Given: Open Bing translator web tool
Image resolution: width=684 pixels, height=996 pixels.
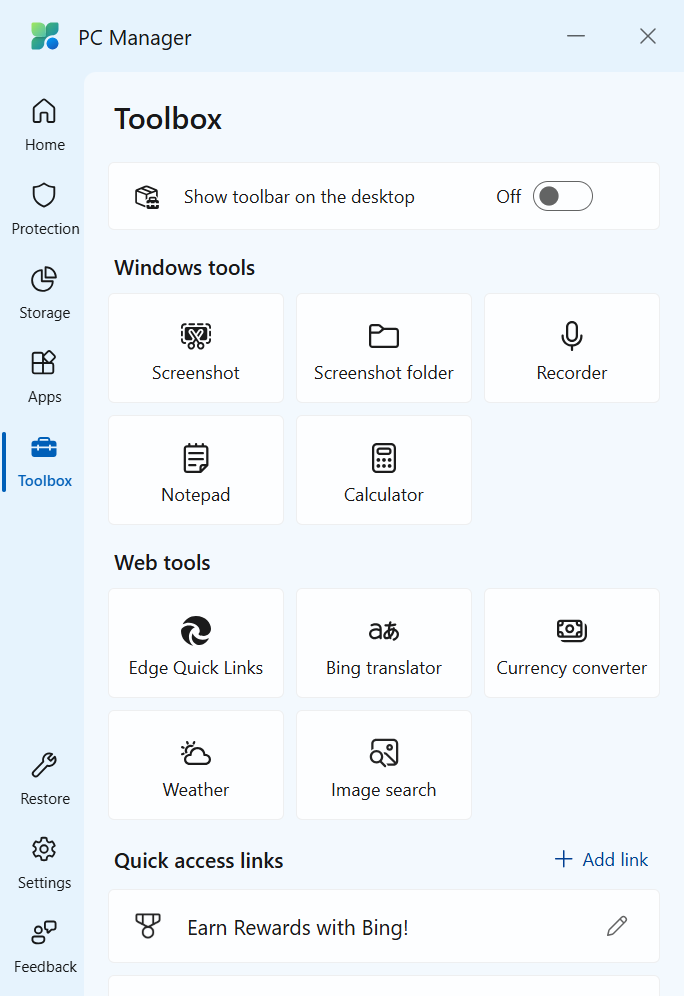Looking at the screenshot, I should coord(384,644).
